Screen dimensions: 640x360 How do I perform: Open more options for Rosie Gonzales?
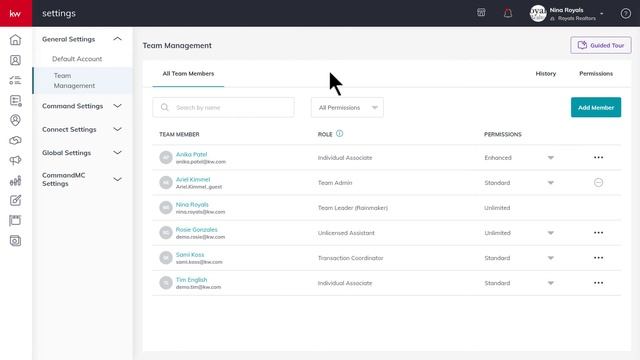(598, 233)
